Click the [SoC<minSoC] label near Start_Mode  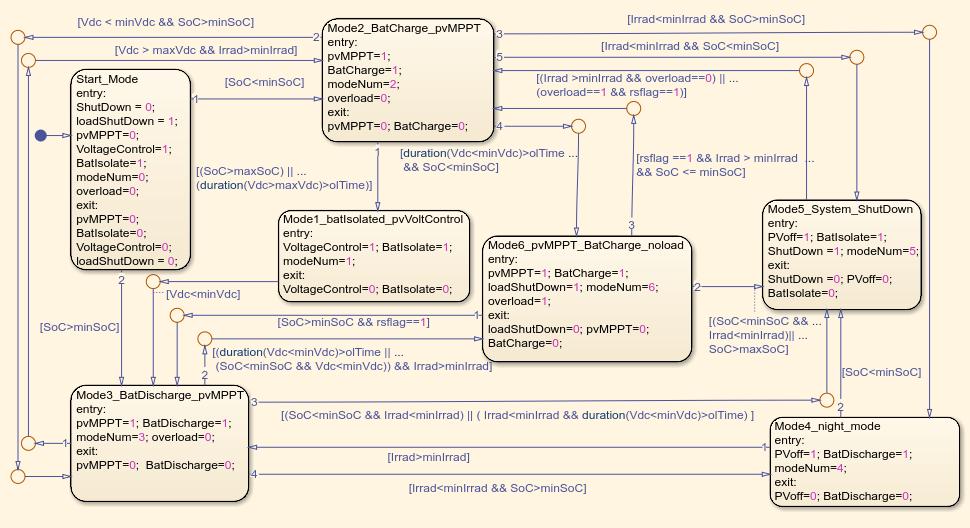tap(264, 82)
